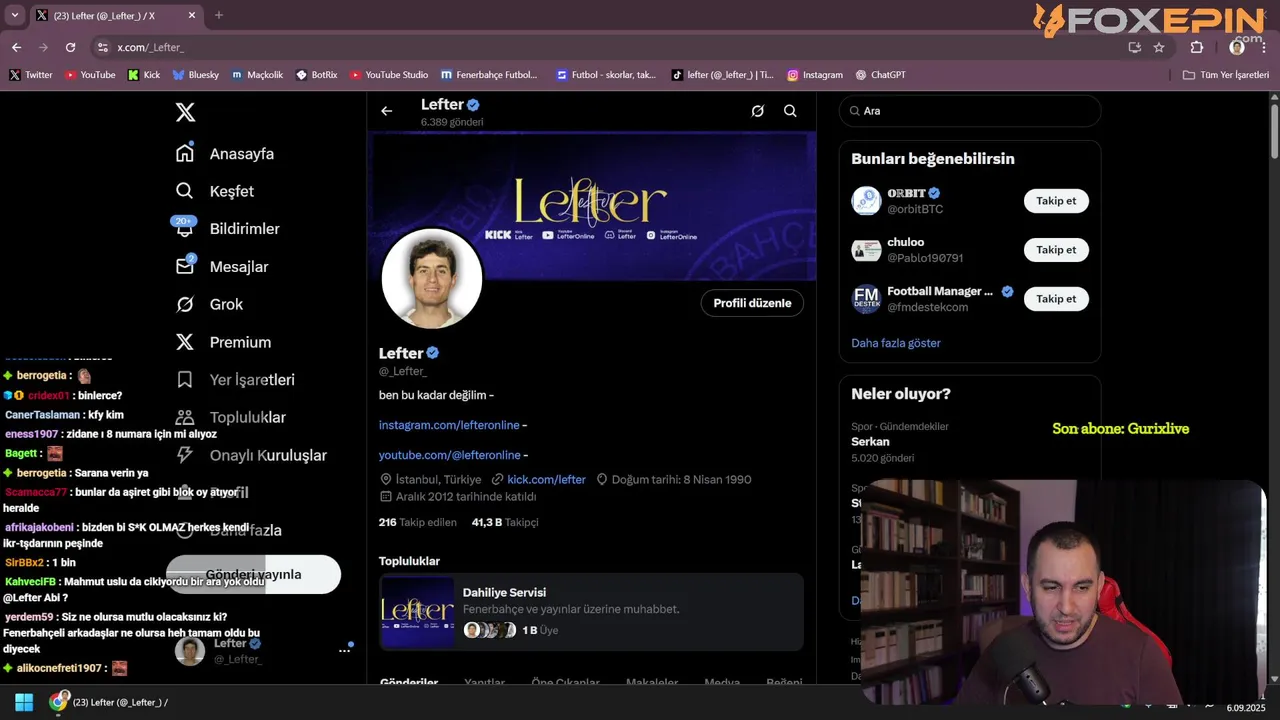Close the Lefter X tab
The height and width of the screenshot is (720, 1280).
click(192, 15)
